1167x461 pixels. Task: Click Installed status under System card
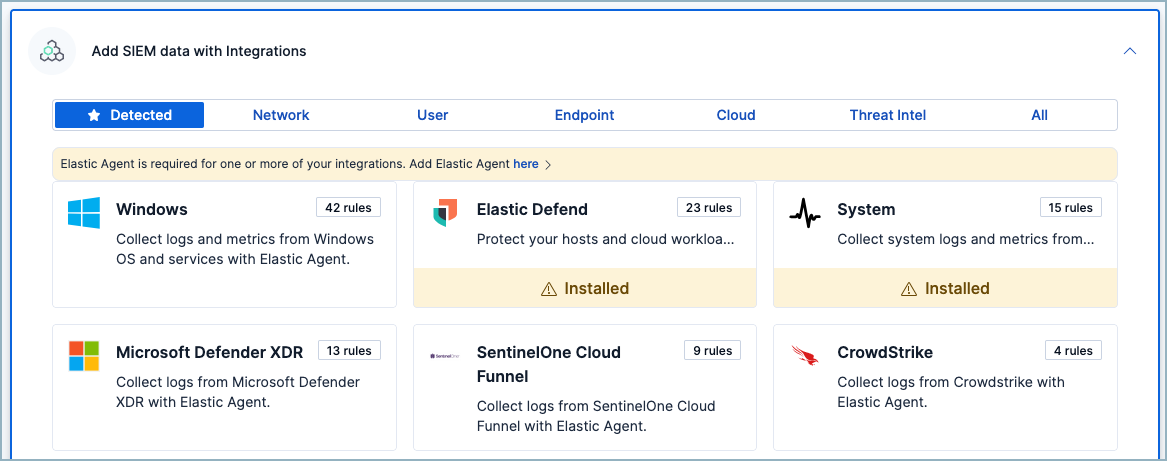[x=945, y=288]
